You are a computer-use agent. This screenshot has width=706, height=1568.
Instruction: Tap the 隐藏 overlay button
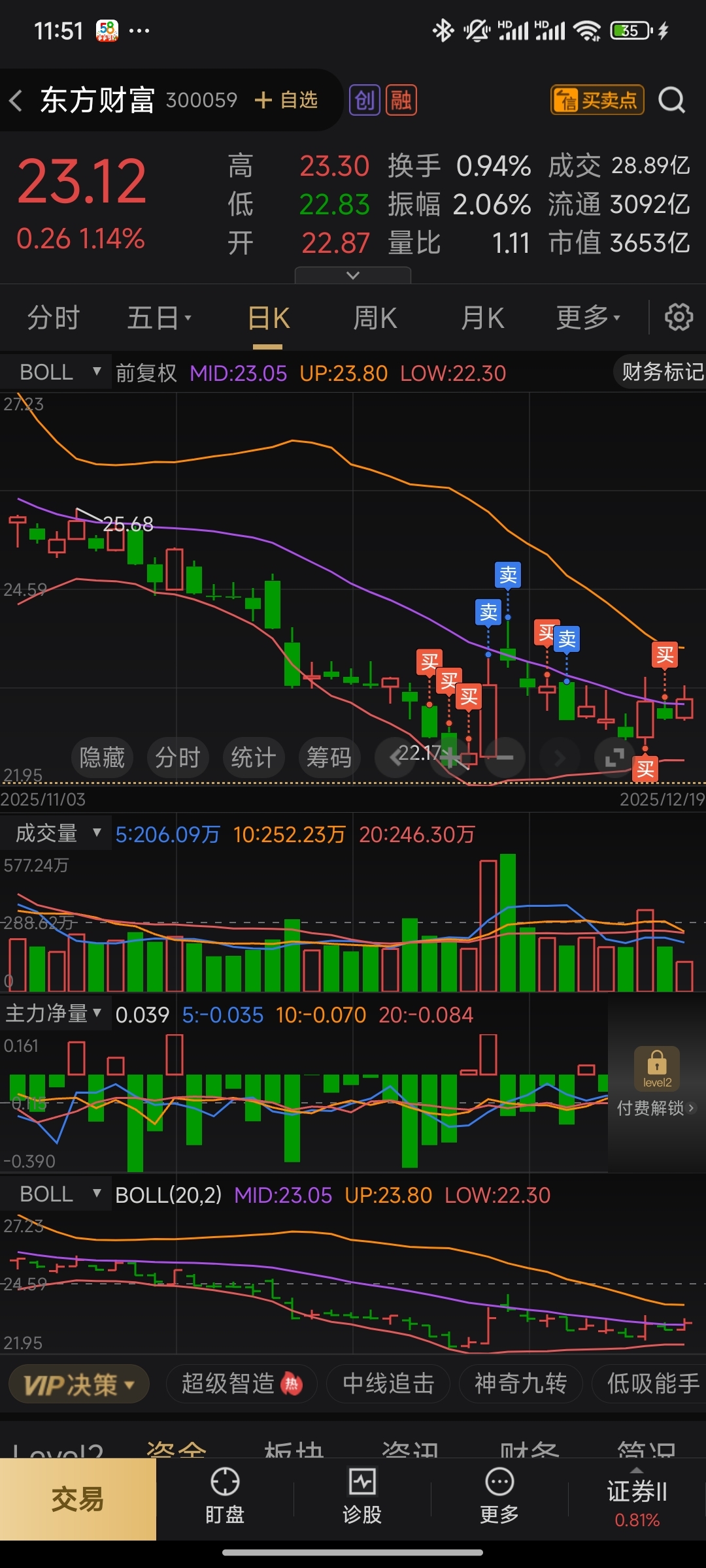click(102, 758)
